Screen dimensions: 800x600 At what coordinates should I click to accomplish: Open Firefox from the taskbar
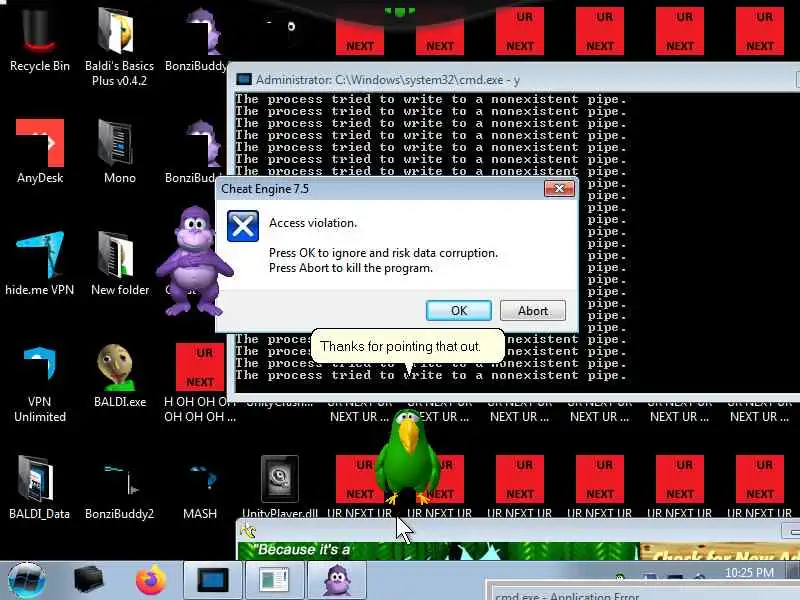coord(151,581)
